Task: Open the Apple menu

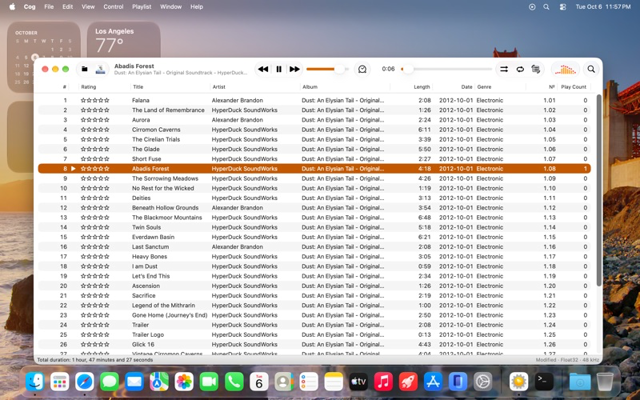Action: [12, 7]
